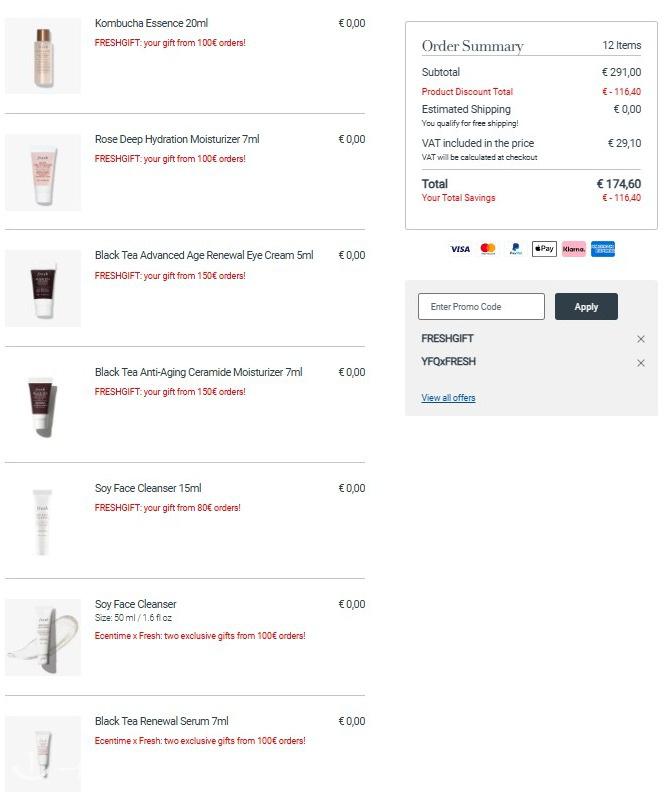Open Rose Deep Hydration Moisturizer 7ml title
The width and height of the screenshot is (670, 792).
point(177,139)
